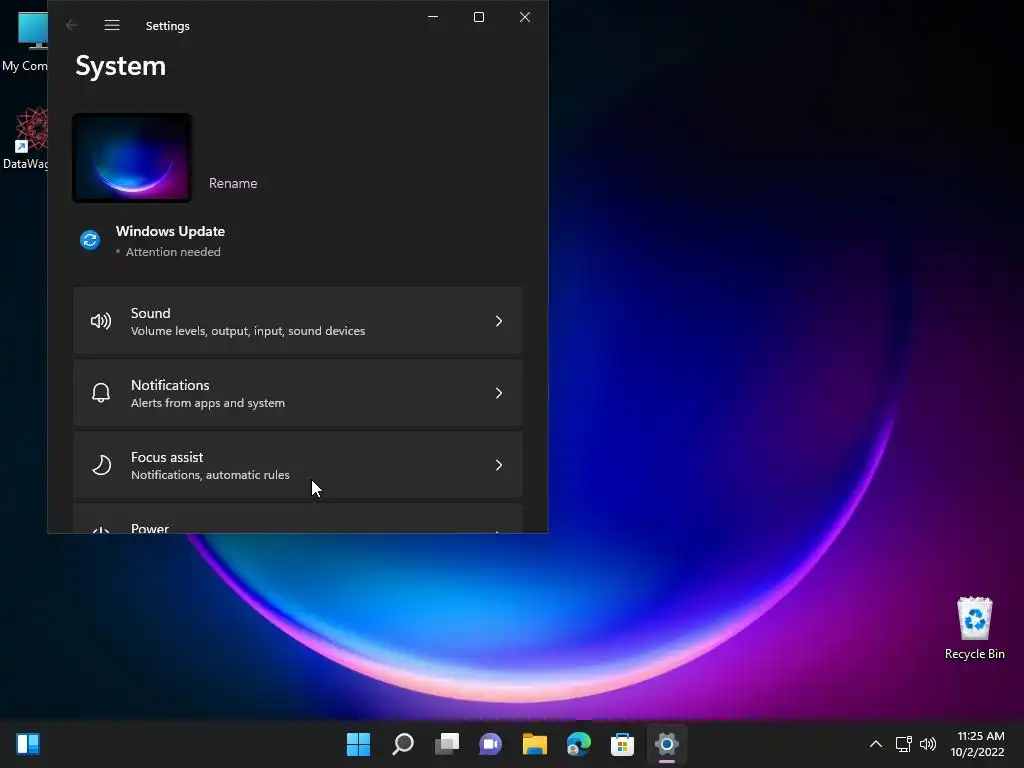Launch Microsoft Edge from the taskbar

click(x=579, y=744)
